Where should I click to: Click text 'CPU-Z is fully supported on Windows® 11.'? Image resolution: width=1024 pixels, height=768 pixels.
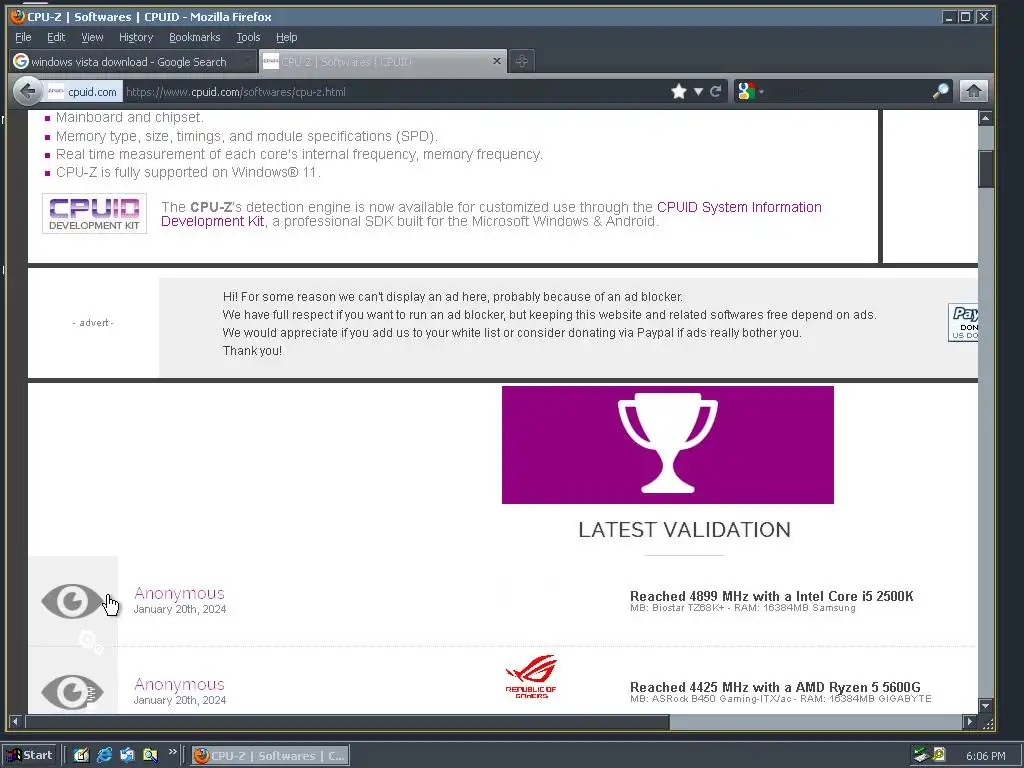188,172
